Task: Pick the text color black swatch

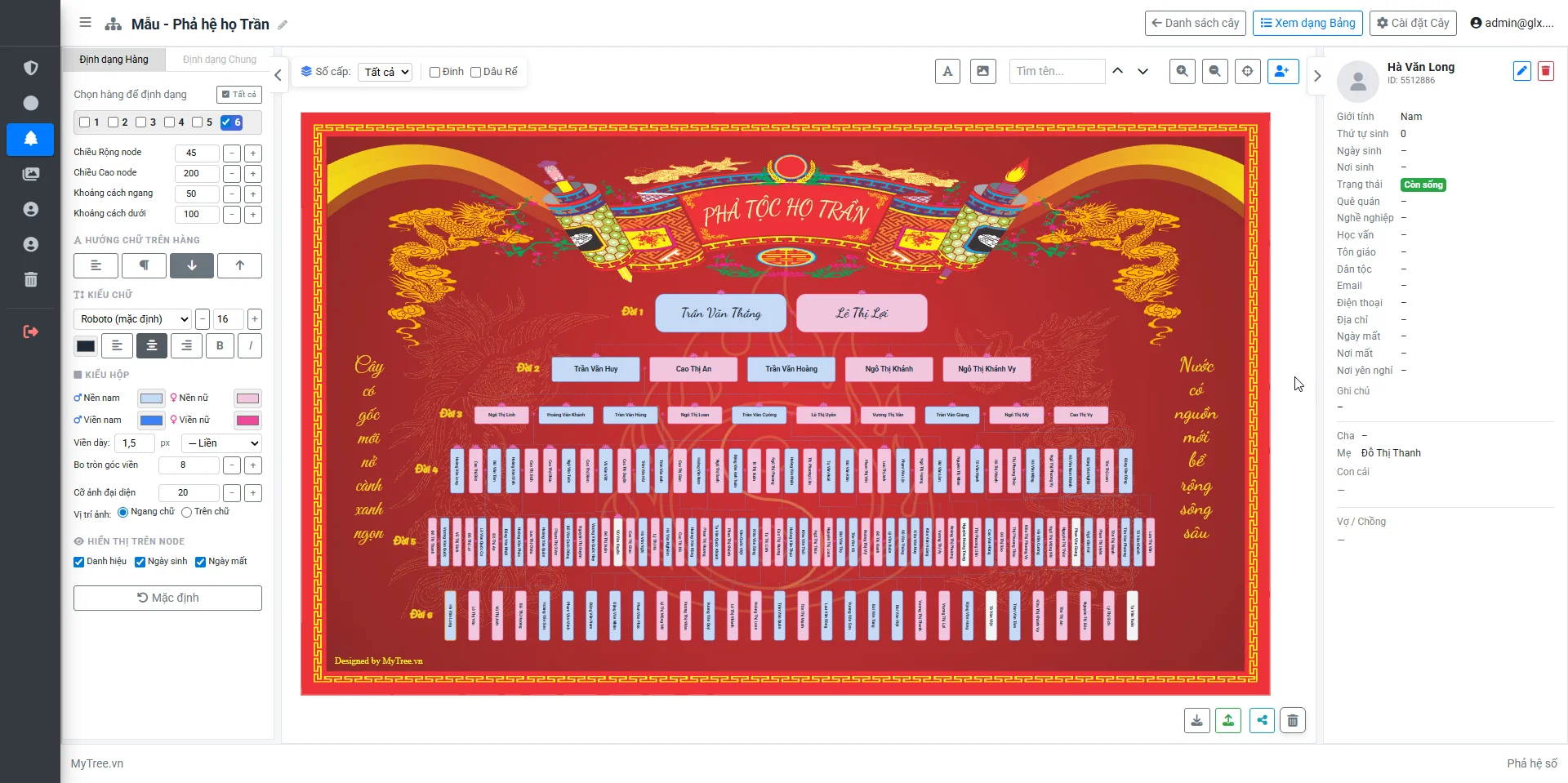Action: [86, 346]
